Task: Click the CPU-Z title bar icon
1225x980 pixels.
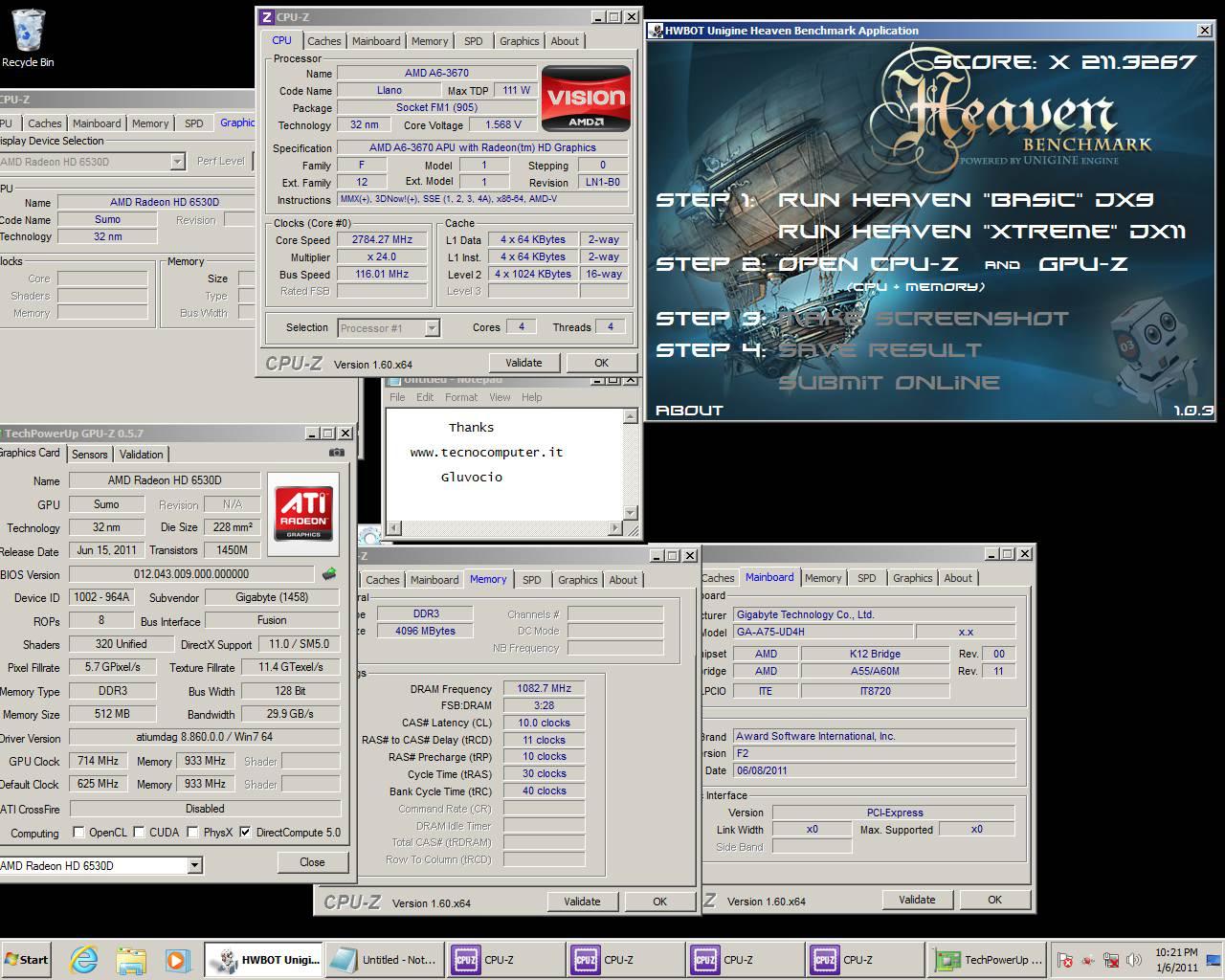Action: tap(267, 17)
